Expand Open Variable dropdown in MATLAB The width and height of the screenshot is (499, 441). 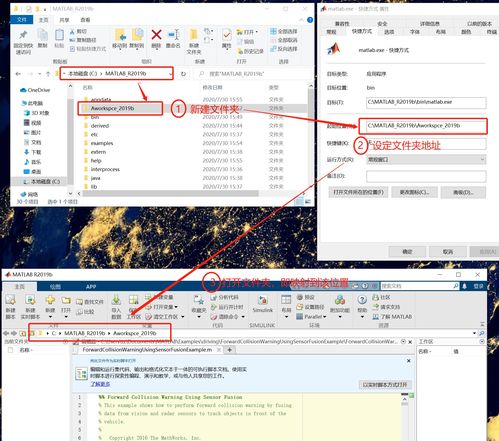pyautogui.click(x=176, y=307)
